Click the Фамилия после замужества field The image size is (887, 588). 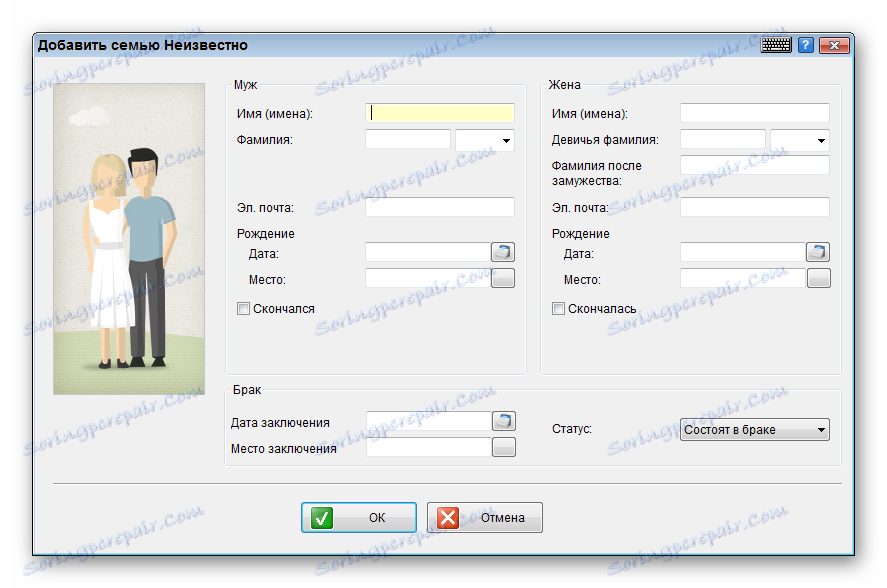pyautogui.click(x=755, y=165)
